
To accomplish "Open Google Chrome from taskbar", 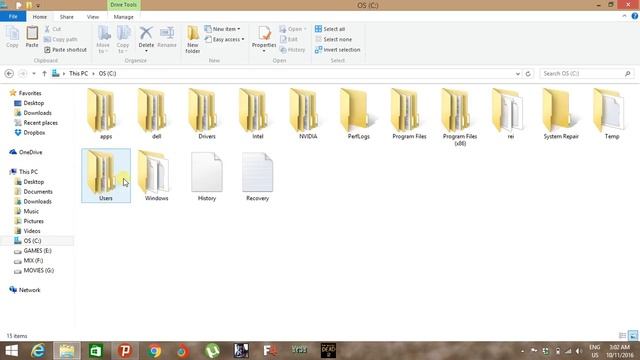I will 154,351.
